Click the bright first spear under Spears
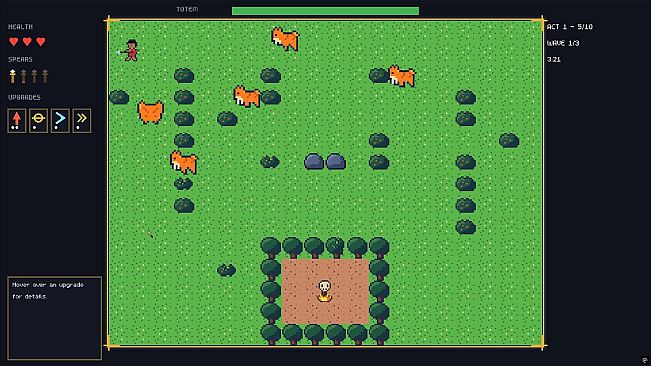This screenshot has width=651, height=366. click(12, 76)
